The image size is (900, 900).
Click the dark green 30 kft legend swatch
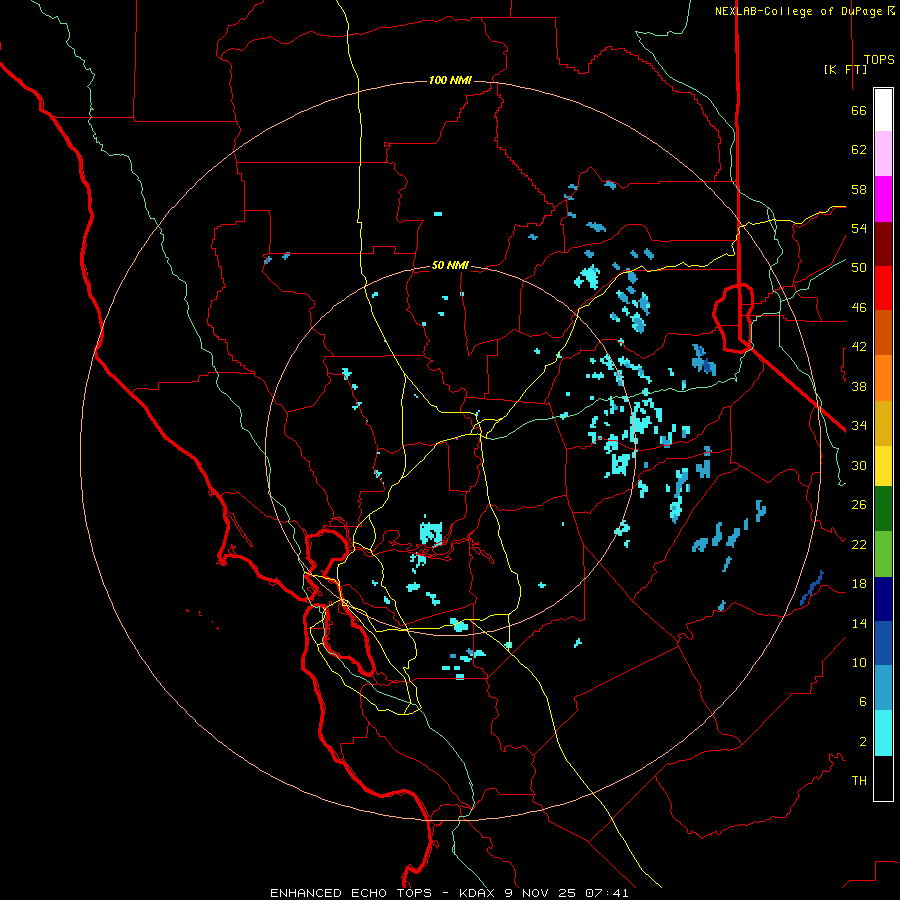click(883, 509)
